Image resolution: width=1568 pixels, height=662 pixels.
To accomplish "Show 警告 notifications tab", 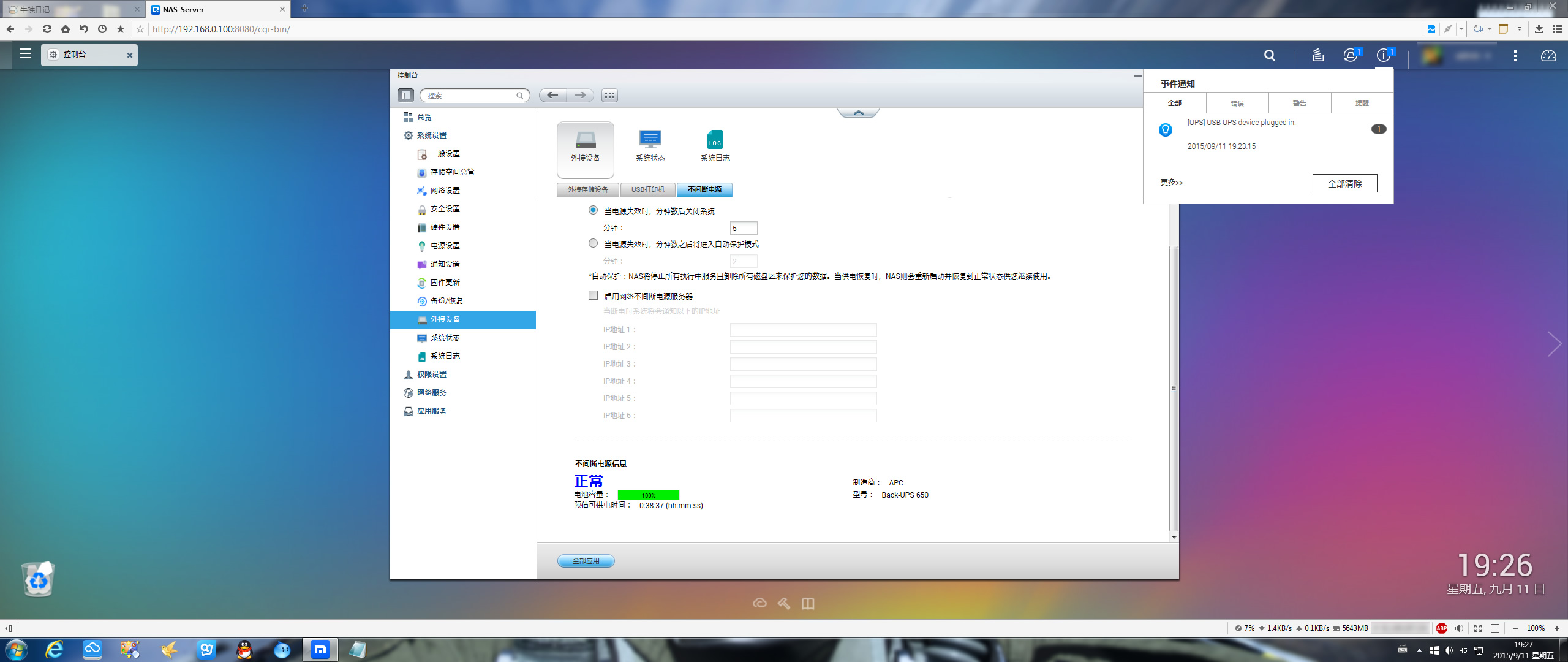I will [1300, 103].
